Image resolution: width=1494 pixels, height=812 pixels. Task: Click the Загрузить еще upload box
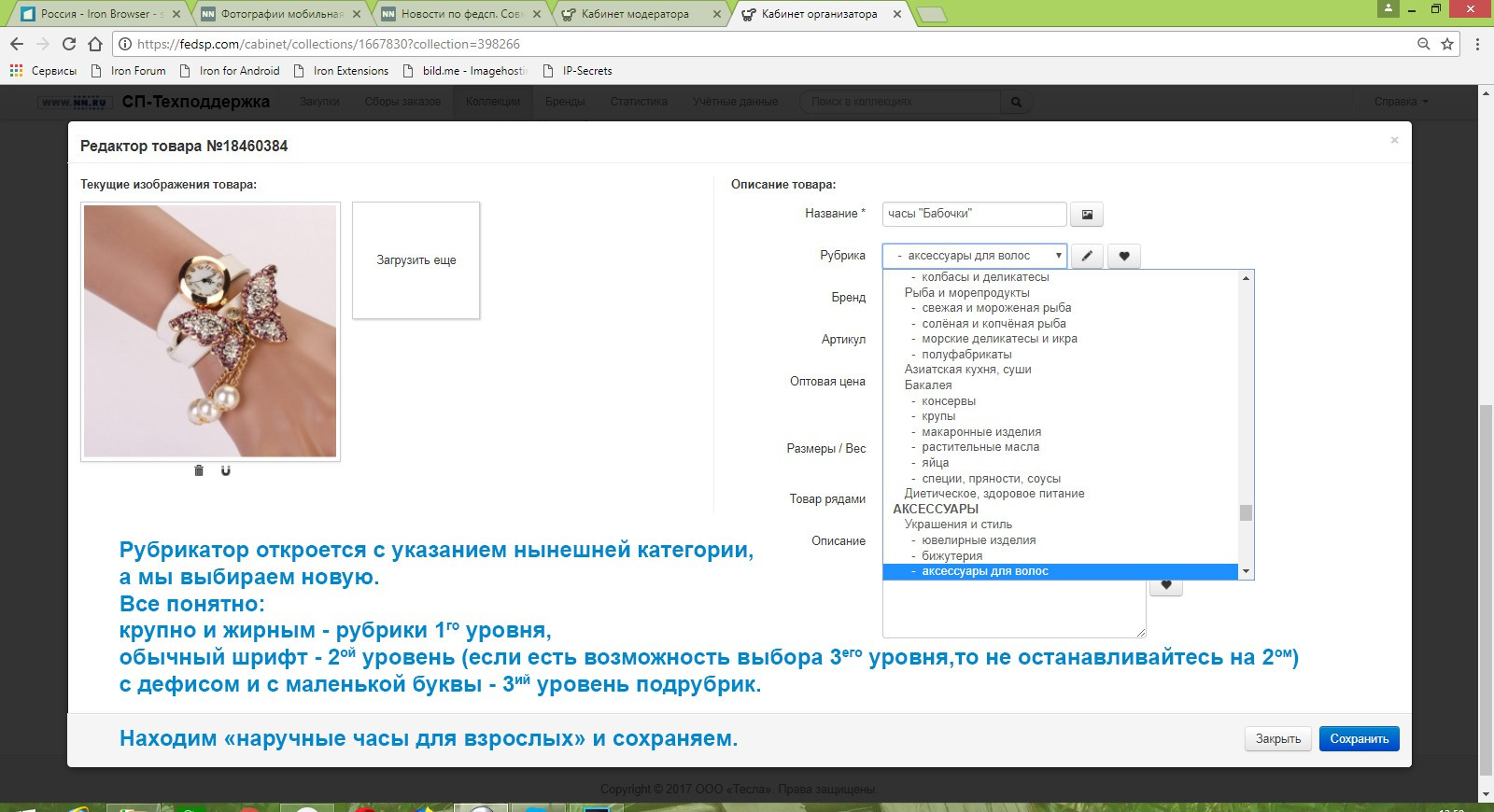[x=416, y=260]
